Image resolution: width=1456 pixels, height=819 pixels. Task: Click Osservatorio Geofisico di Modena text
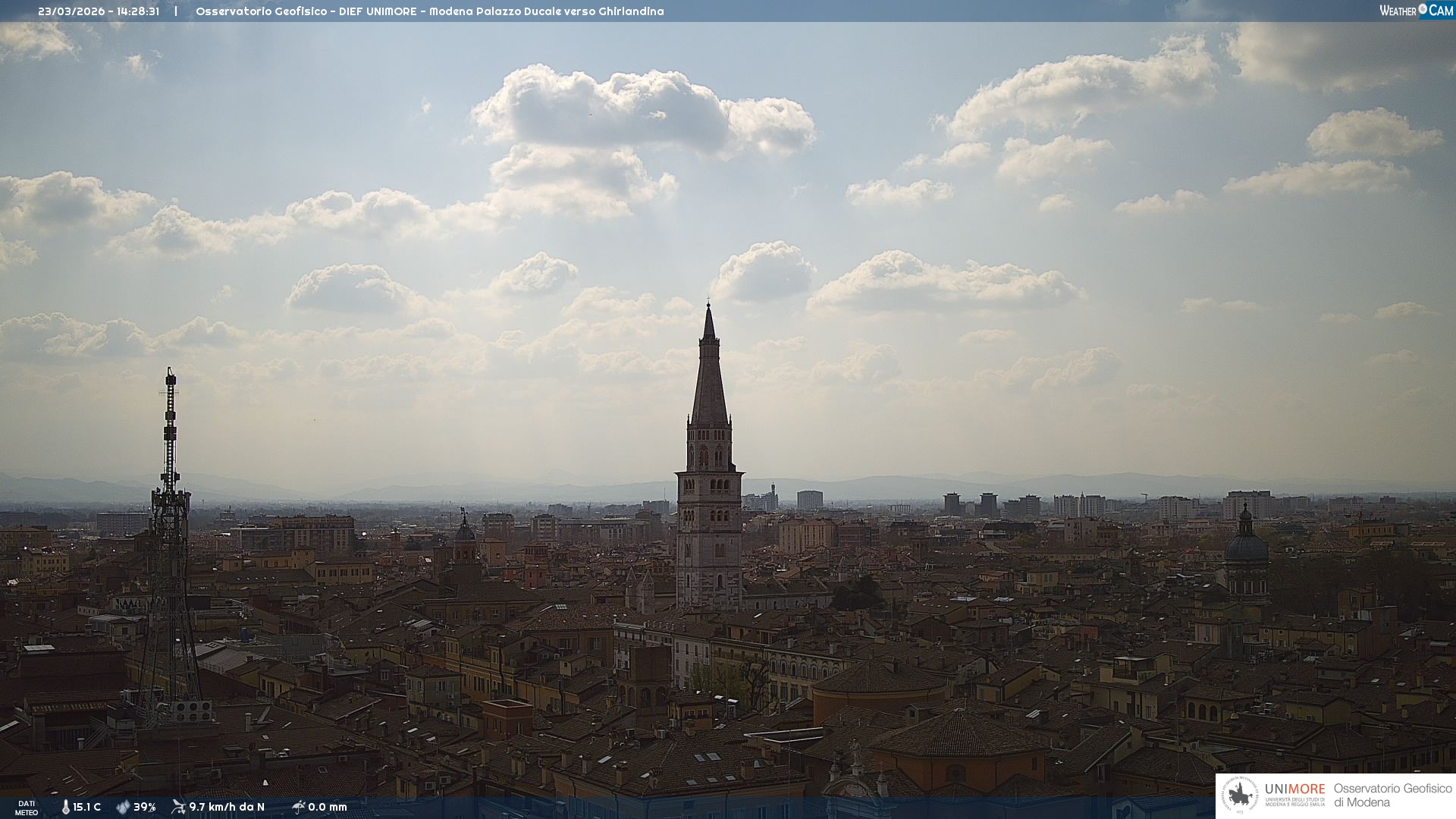pyautogui.click(x=1392, y=795)
